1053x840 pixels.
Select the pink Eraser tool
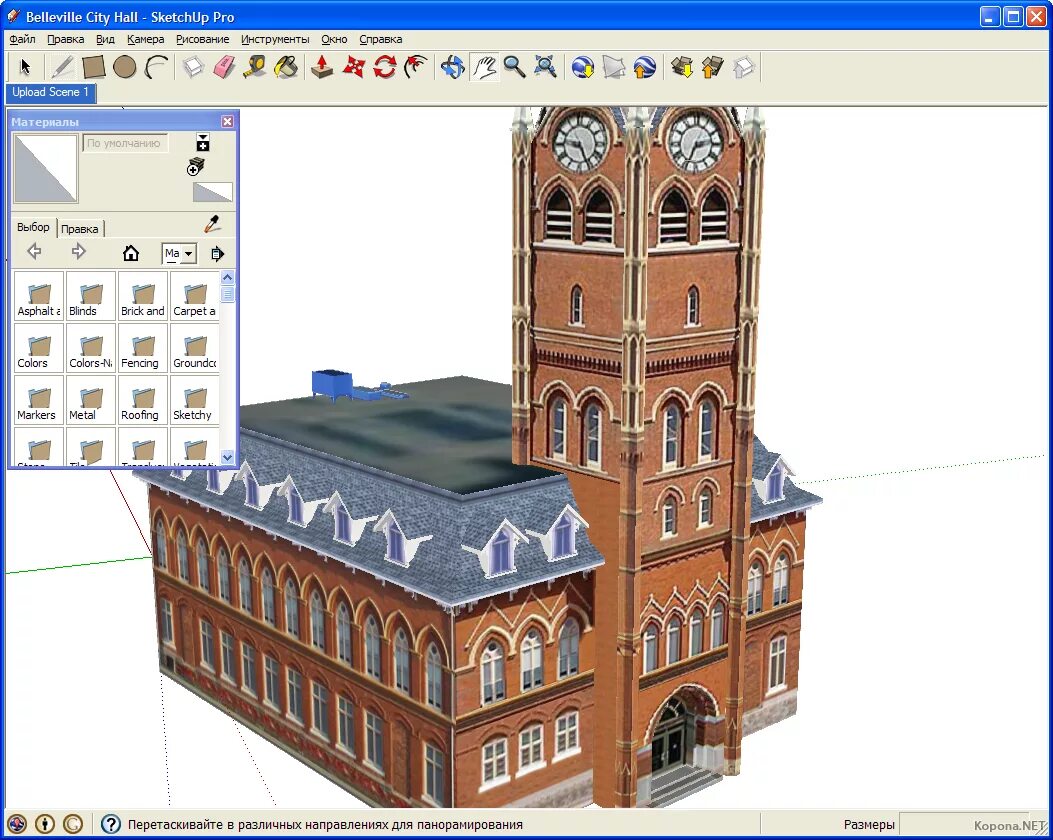[x=224, y=67]
